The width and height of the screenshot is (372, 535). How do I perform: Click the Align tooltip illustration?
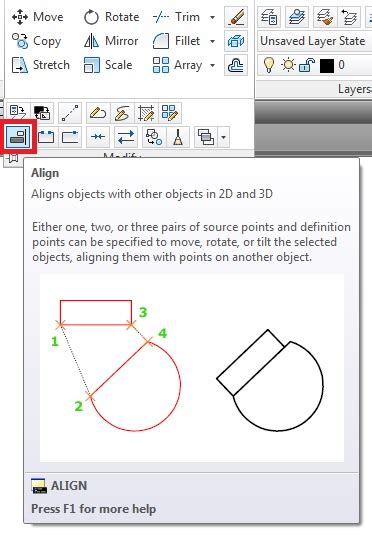coord(192,367)
